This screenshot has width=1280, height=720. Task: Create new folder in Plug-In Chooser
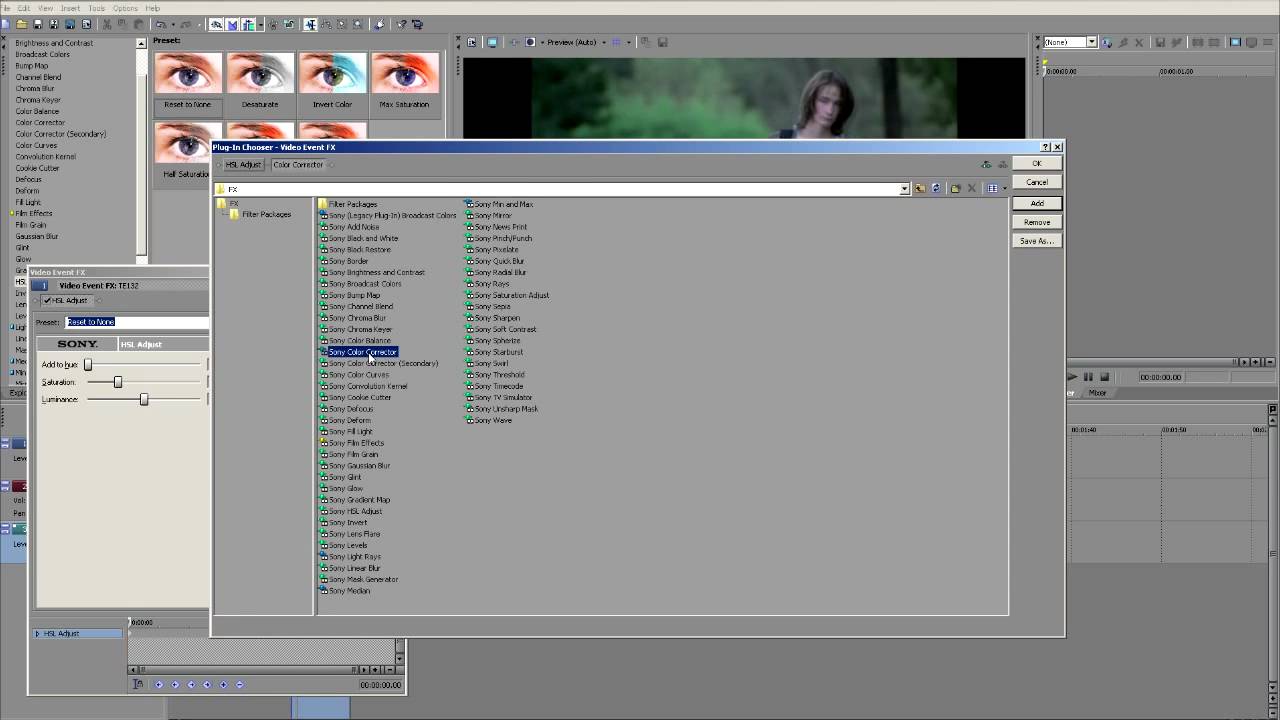pyautogui.click(x=955, y=188)
